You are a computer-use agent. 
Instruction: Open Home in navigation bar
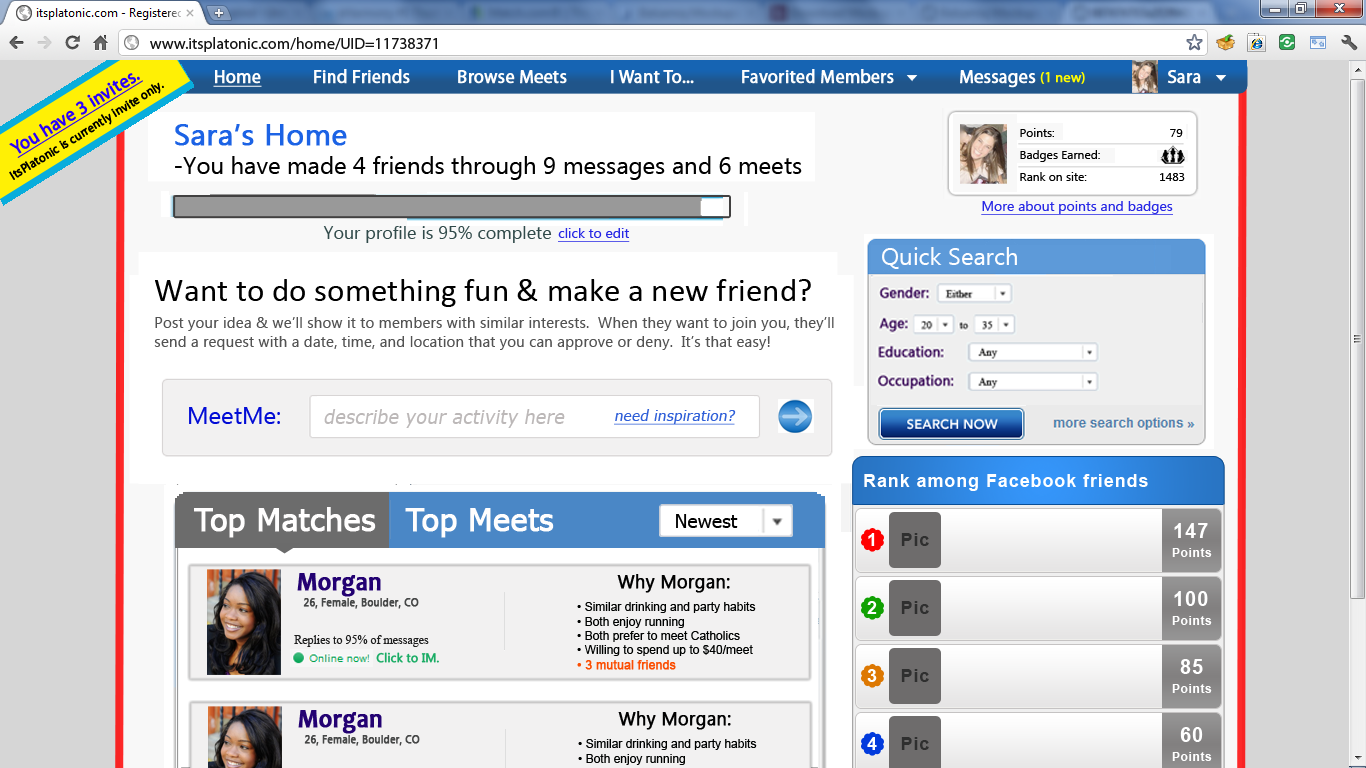click(x=237, y=77)
